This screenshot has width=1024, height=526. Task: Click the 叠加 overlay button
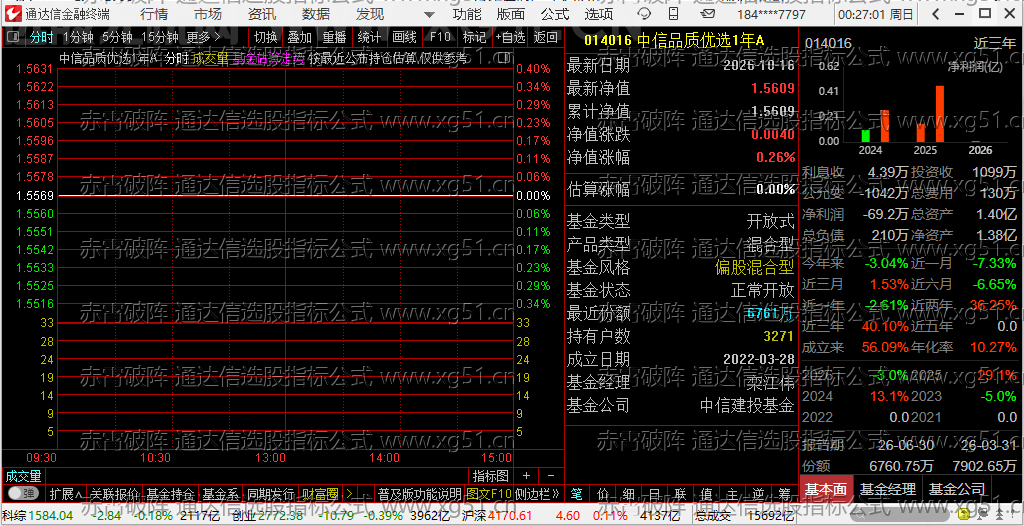[x=300, y=37]
